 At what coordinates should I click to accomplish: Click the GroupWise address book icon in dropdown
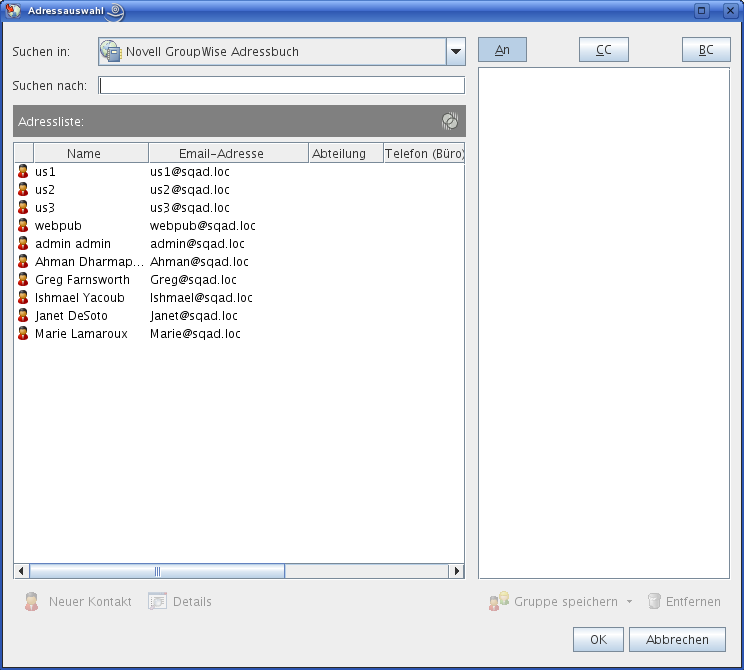[x=111, y=51]
